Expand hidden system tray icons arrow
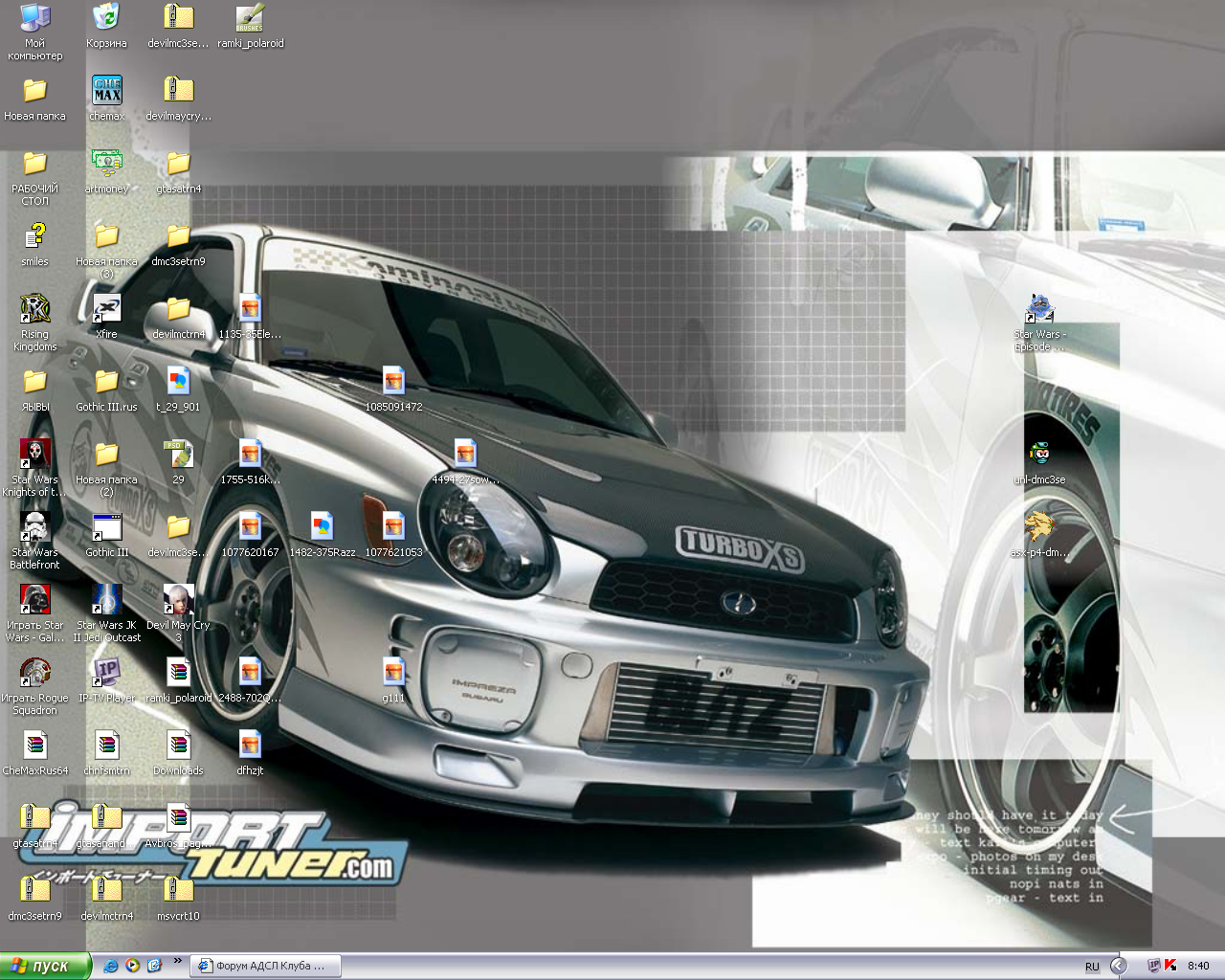Image resolution: width=1225 pixels, height=980 pixels. (1118, 966)
